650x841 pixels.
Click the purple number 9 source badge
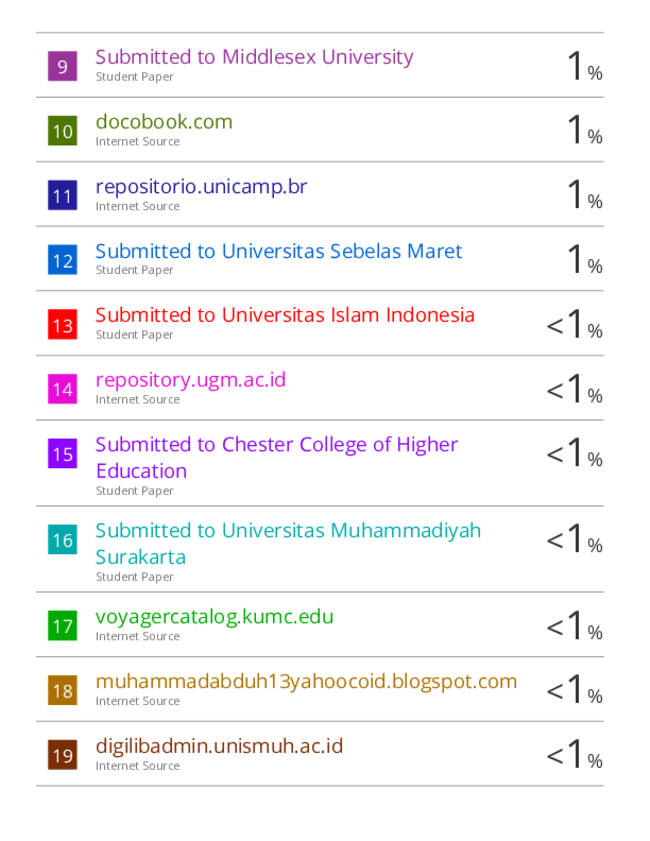coord(62,66)
